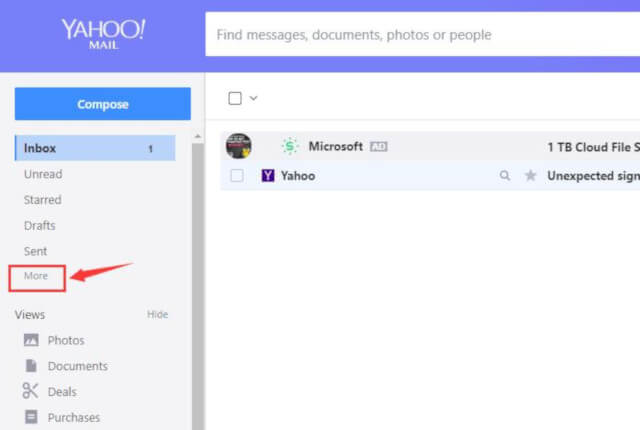The height and width of the screenshot is (430, 640).
Task: Open the Documents view
Action: [78, 366]
